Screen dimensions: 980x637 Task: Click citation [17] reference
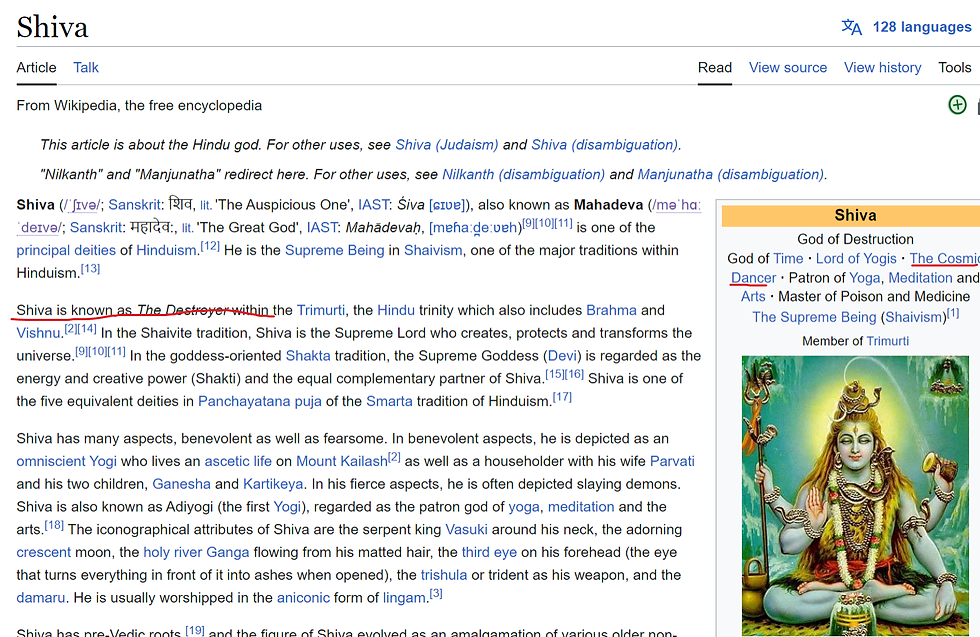coord(562,397)
